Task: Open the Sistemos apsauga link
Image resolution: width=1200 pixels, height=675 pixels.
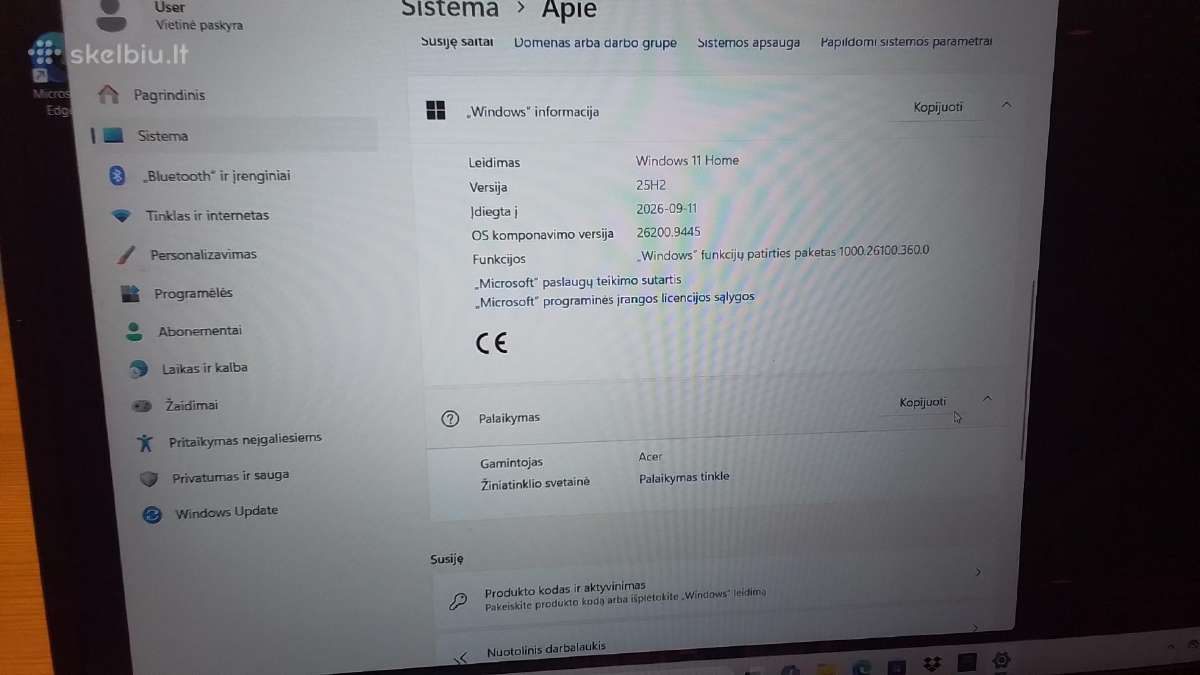Action: click(x=748, y=43)
